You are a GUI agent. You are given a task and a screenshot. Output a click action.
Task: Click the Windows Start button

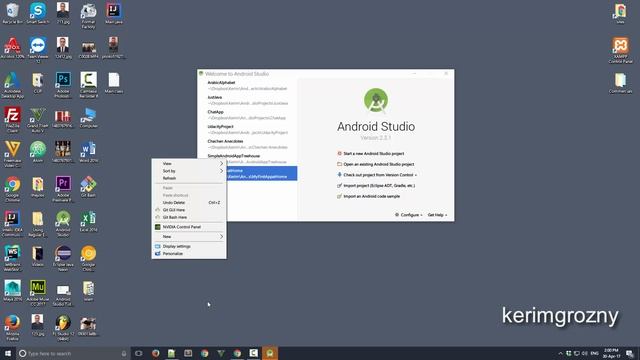coord(8,353)
